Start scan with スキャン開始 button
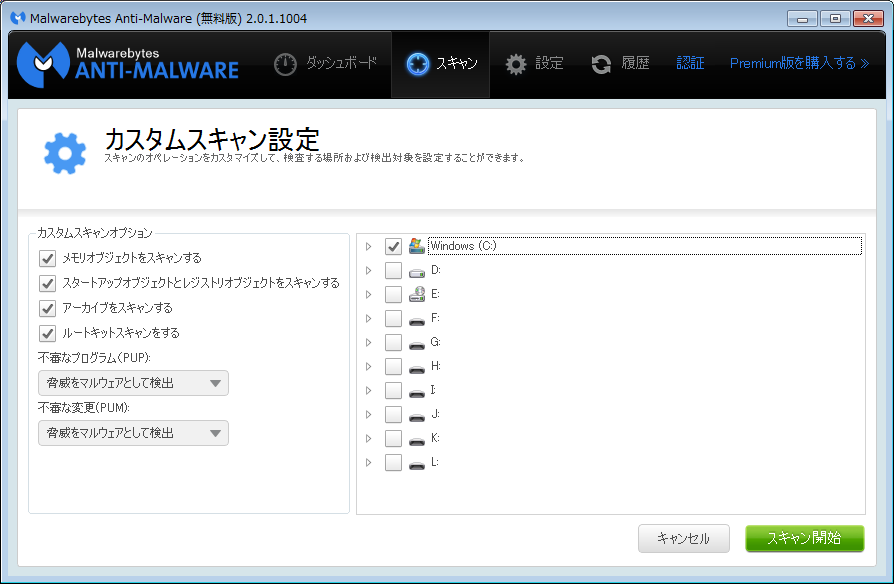 point(804,538)
